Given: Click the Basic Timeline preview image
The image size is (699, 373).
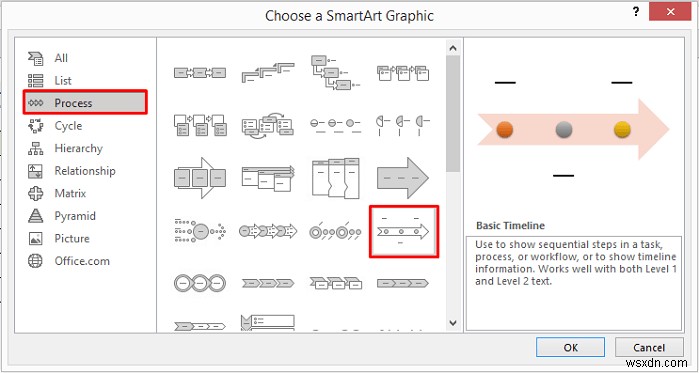Looking at the screenshot, I should [573, 129].
